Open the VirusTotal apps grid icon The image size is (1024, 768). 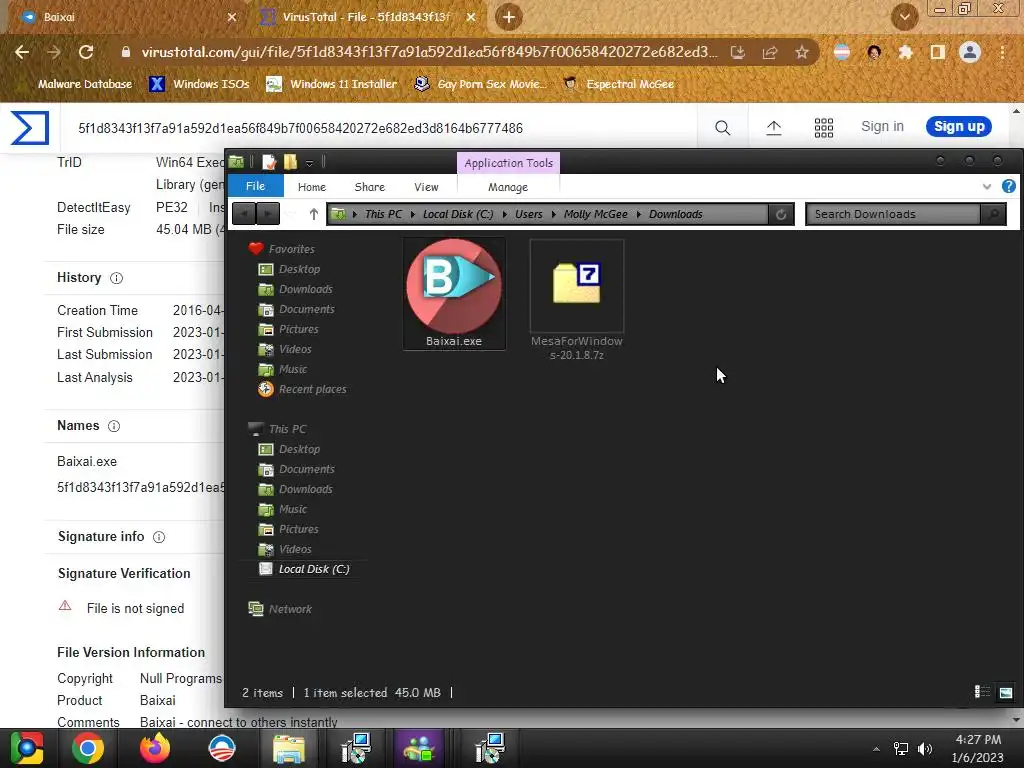tap(824, 127)
